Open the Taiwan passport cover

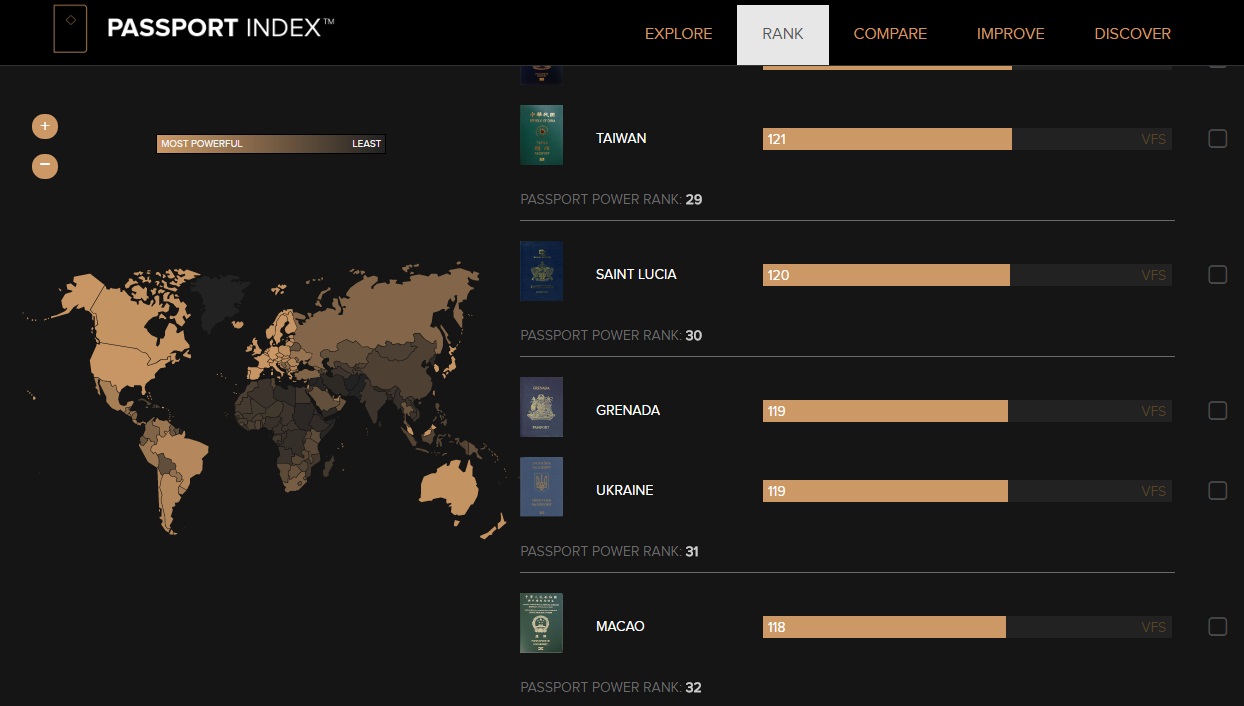[x=541, y=135]
